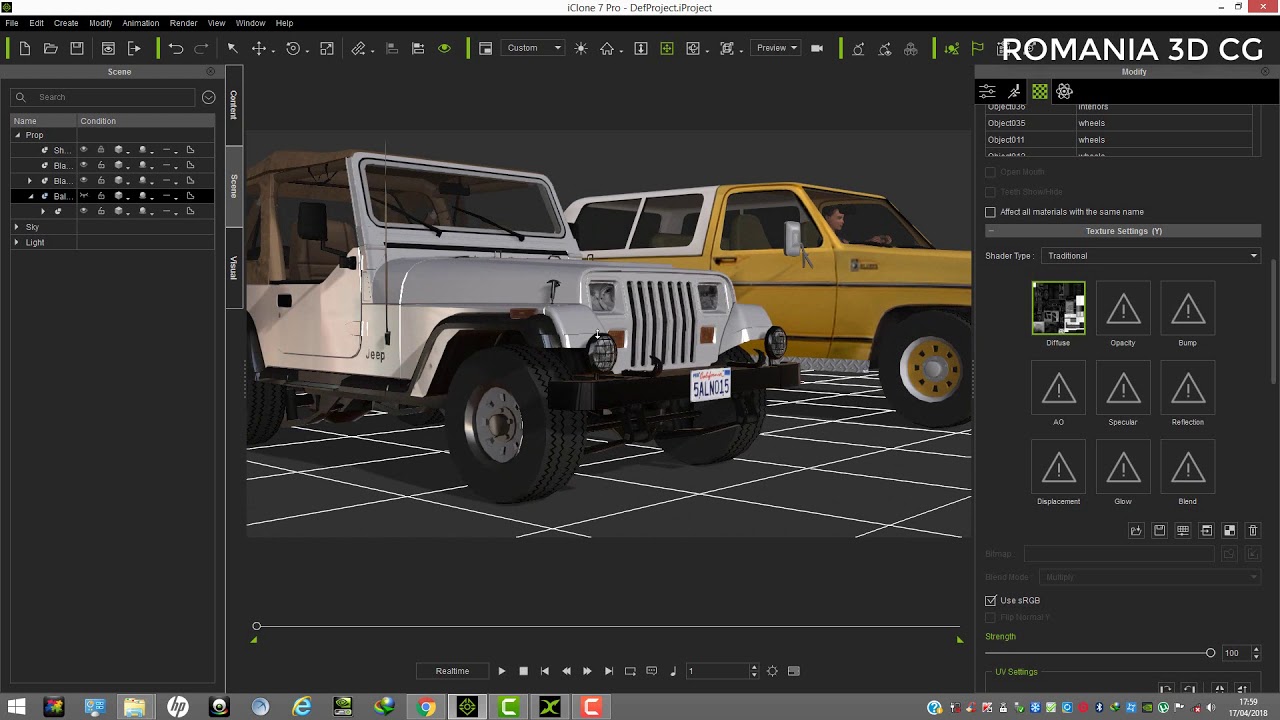Click the green flag toolbar icon

click(x=978, y=48)
